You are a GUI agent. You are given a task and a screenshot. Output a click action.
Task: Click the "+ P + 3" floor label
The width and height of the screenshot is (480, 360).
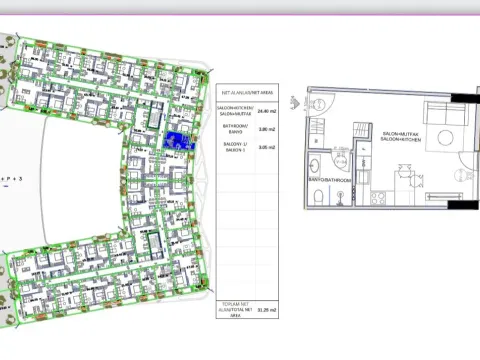click(12, 179)
